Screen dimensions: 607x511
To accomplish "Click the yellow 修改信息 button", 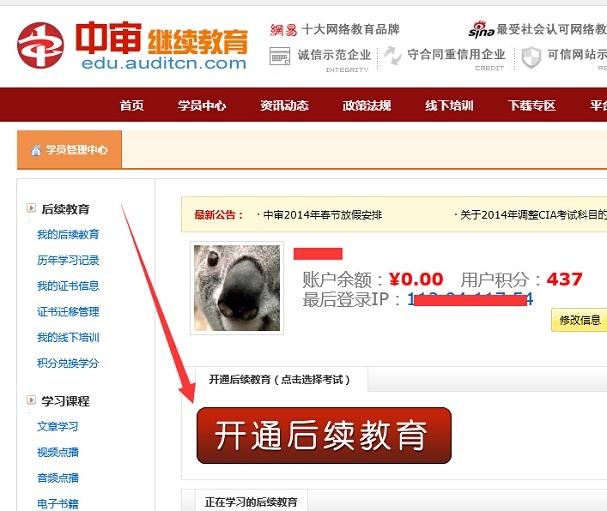I will 579,320.
